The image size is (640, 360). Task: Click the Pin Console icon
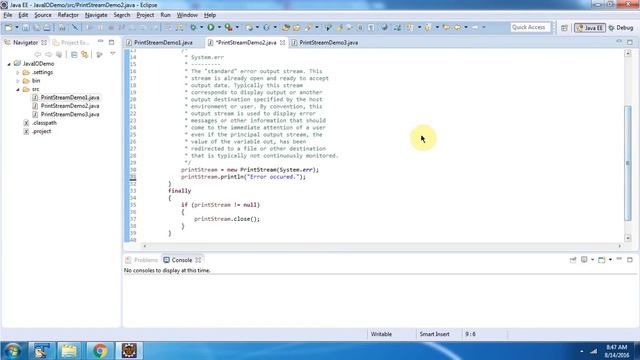(x=573, y=260)
